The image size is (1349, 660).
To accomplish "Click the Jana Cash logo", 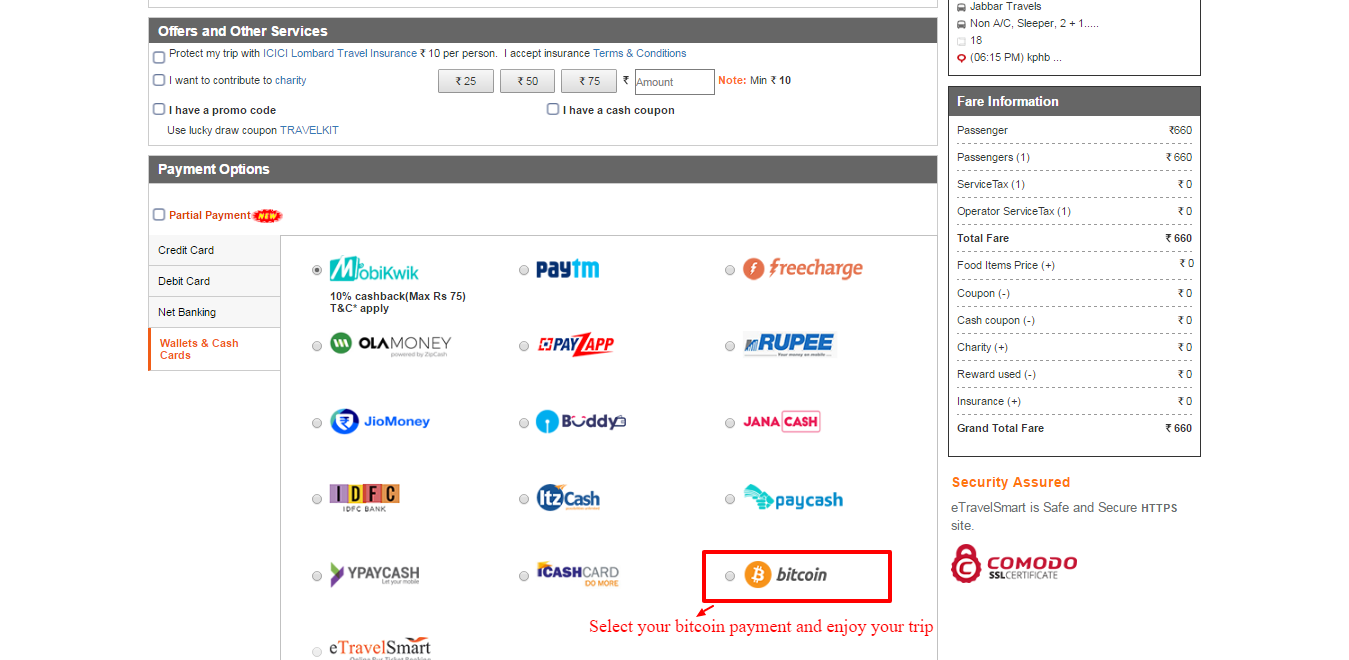I will [x=781, y=422].
